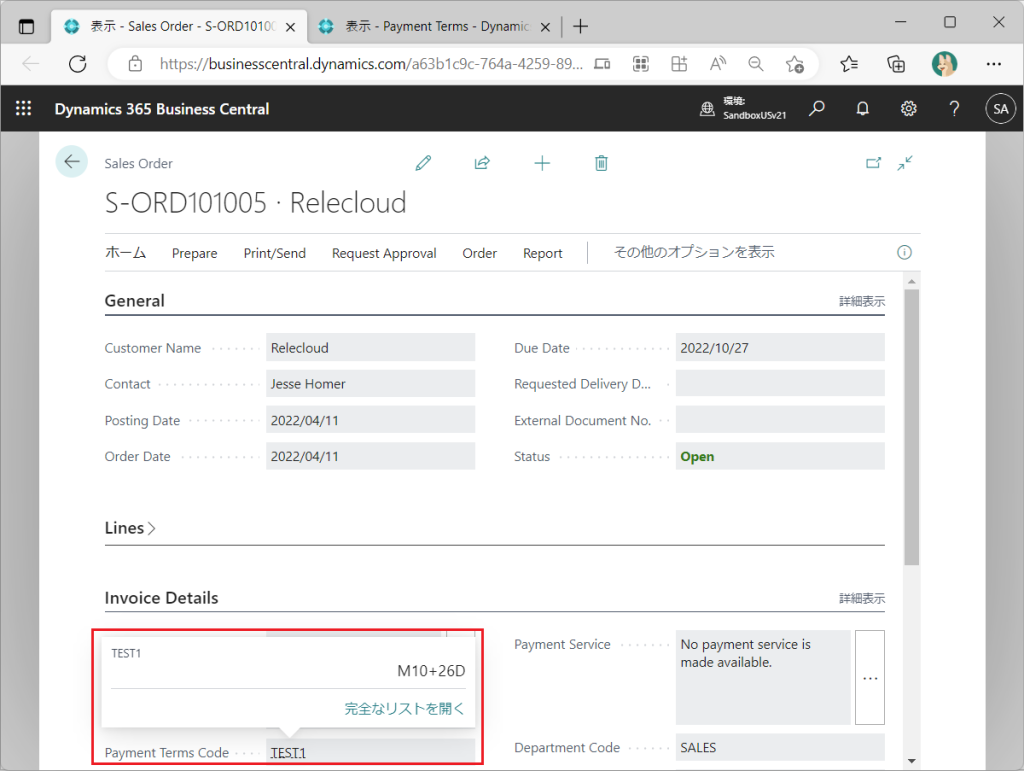
Task: Click the Department Code field SALES
Action: pos(780,747)
